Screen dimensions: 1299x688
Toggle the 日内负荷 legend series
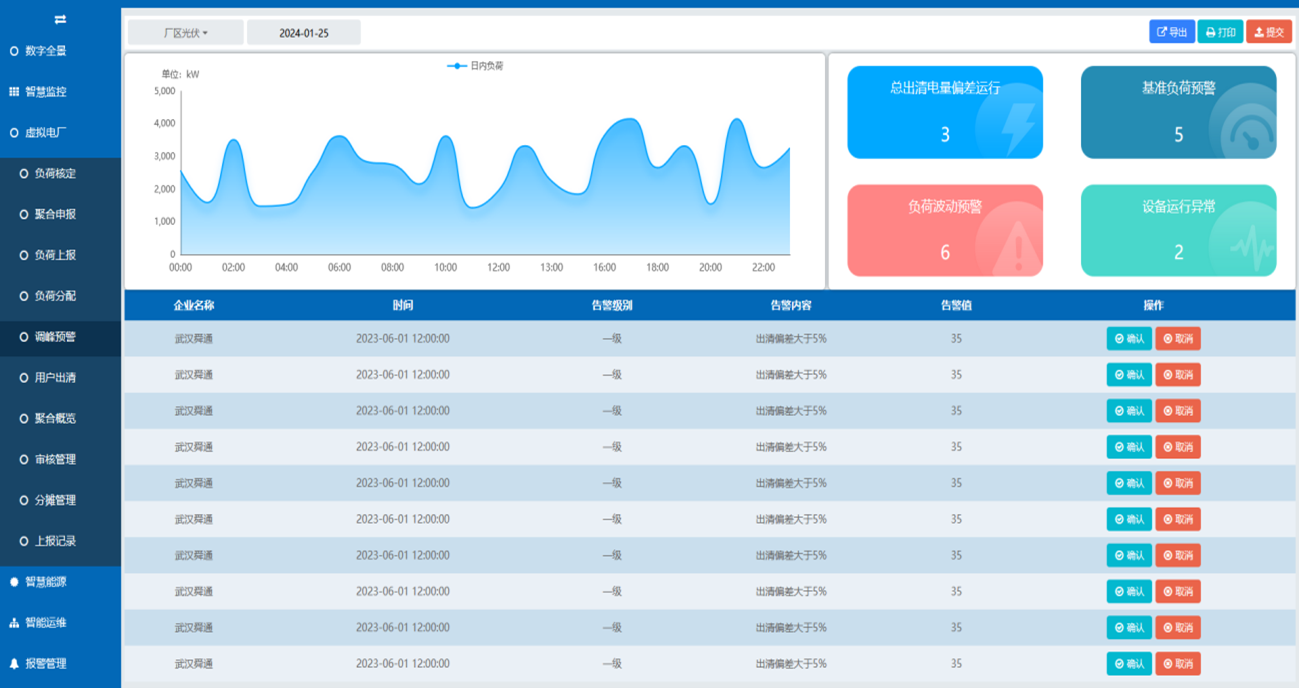(475, 66)
